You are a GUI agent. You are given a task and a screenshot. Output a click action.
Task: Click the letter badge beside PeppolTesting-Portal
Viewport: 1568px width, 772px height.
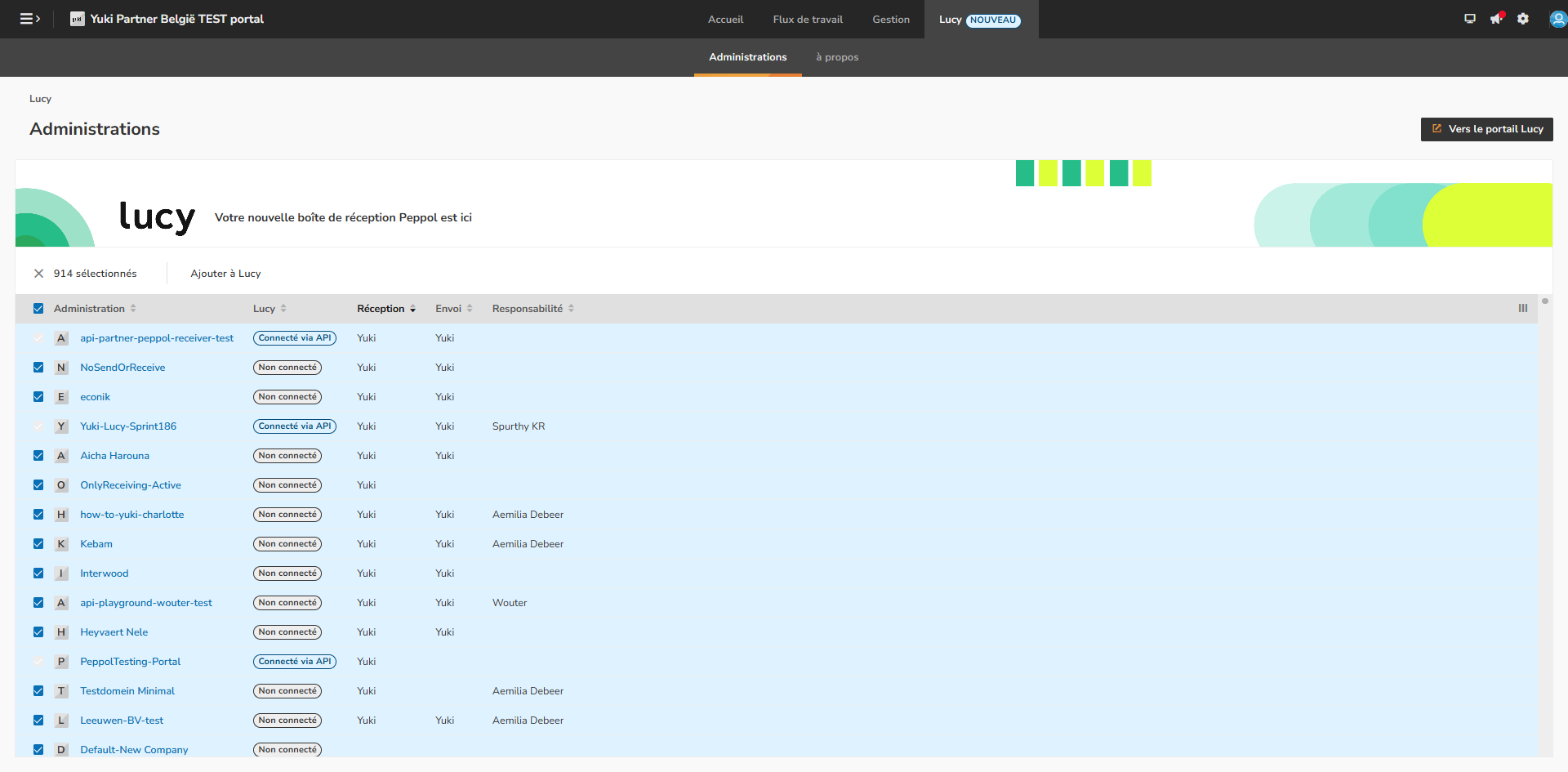click(x=61, y=662)
